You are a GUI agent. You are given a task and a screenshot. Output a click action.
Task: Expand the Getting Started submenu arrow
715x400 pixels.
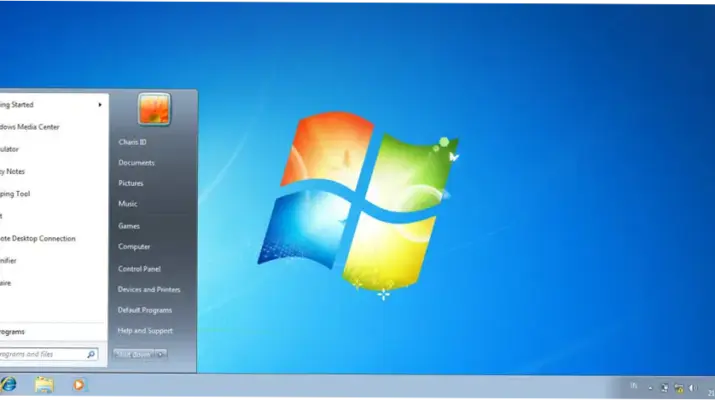[x=99, y=105]
